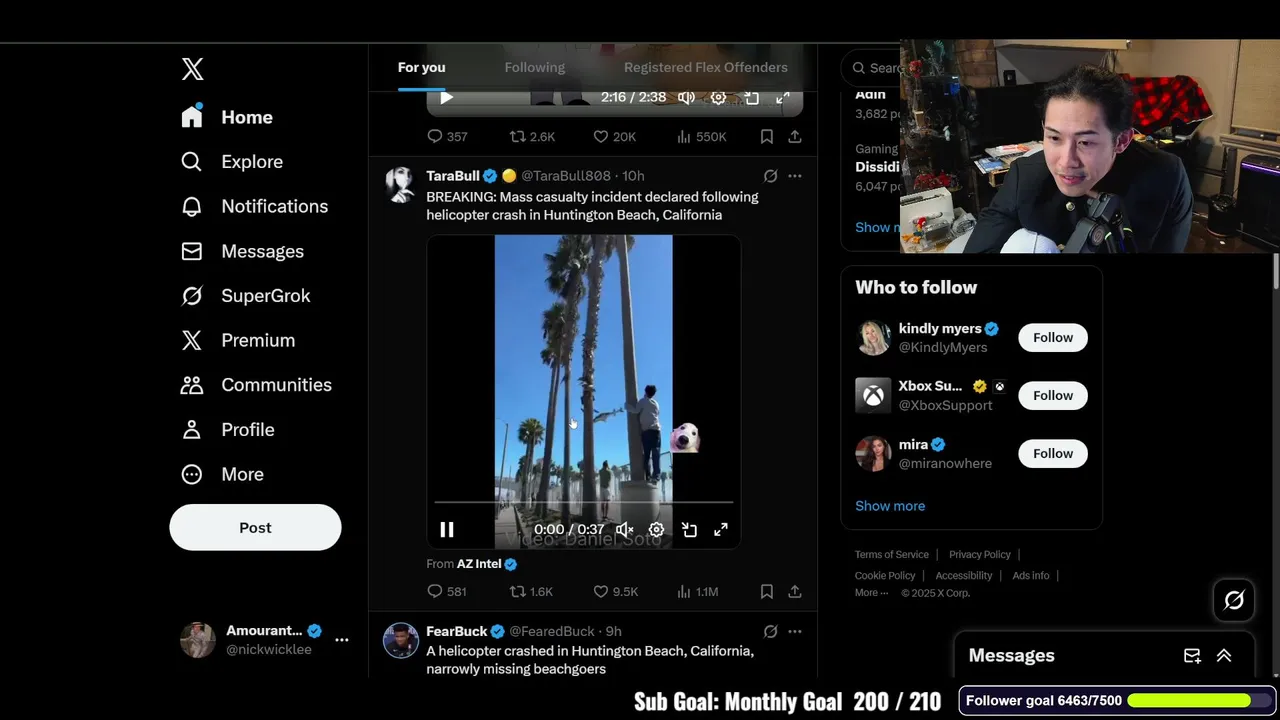Viewport: 1280px width, 720px height.
Task: Switch to the For you tab
Action: (421, 67)
